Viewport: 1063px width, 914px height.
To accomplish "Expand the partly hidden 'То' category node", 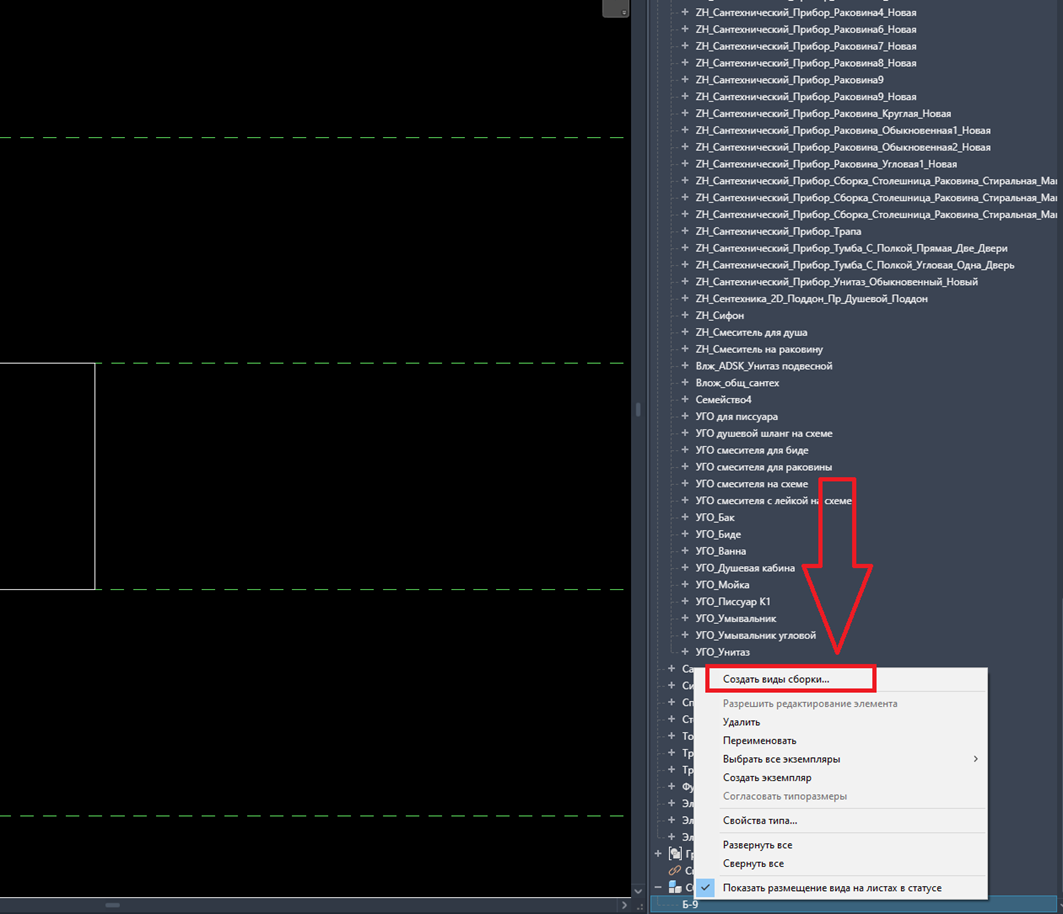I will coord(671,736).
